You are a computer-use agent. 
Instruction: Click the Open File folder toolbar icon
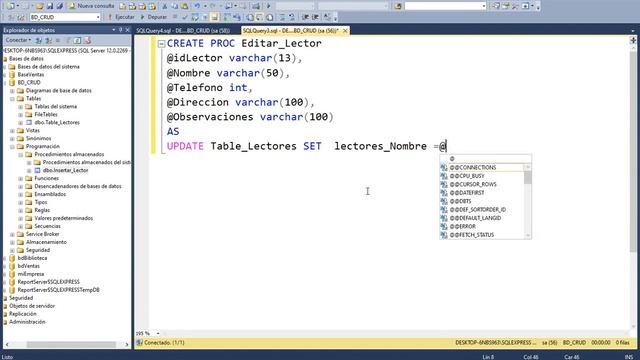click(x=40, y=6)
